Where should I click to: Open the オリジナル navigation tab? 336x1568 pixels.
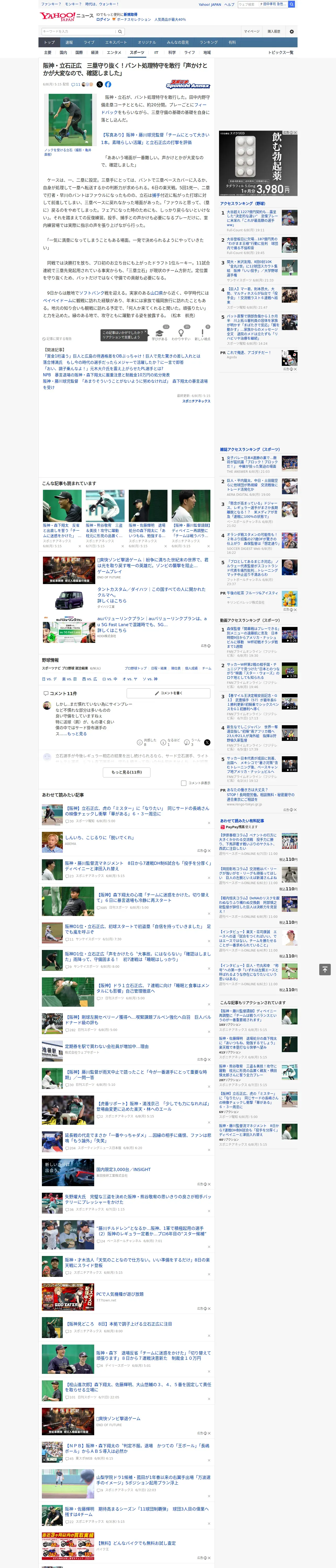pos(147,43)
